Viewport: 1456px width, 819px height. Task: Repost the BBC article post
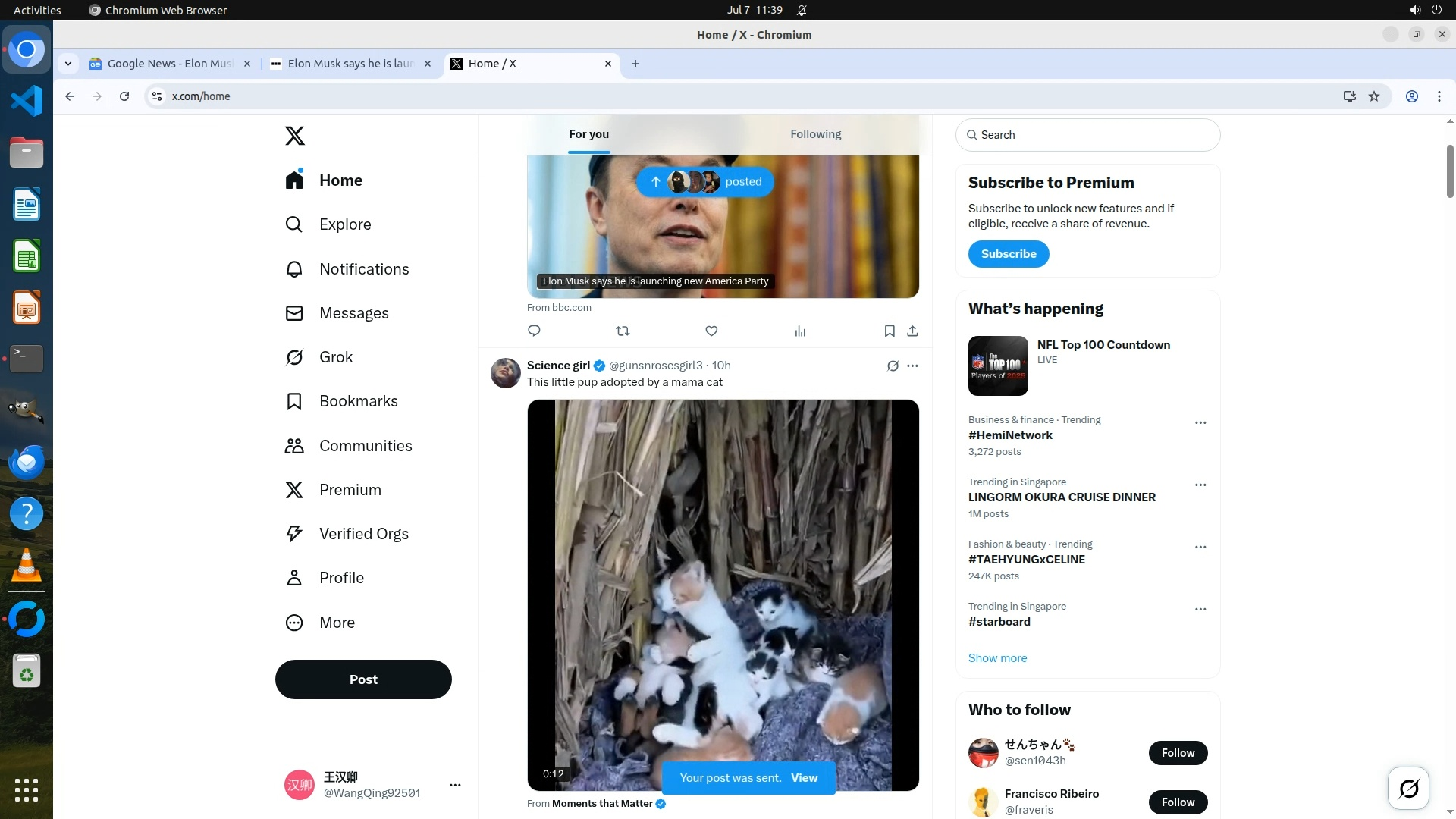[623, 331]
